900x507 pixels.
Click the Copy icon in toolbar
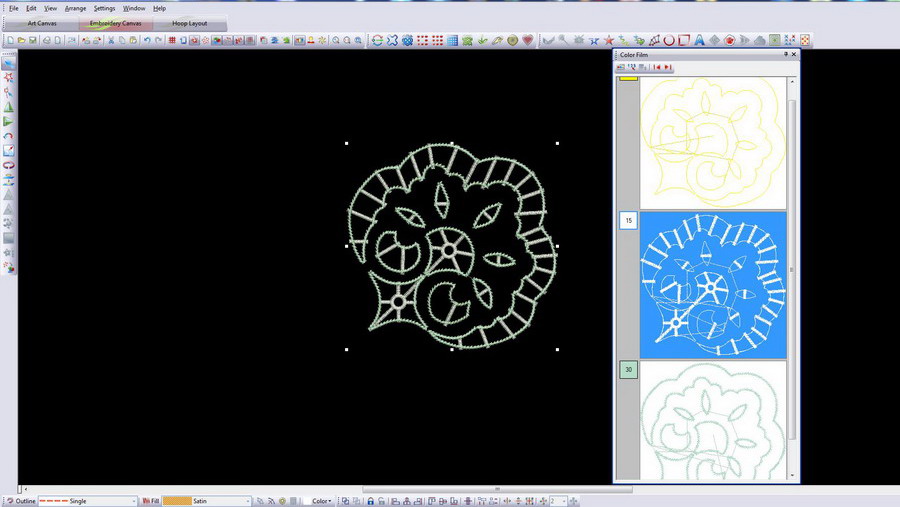tap(122, 40)
